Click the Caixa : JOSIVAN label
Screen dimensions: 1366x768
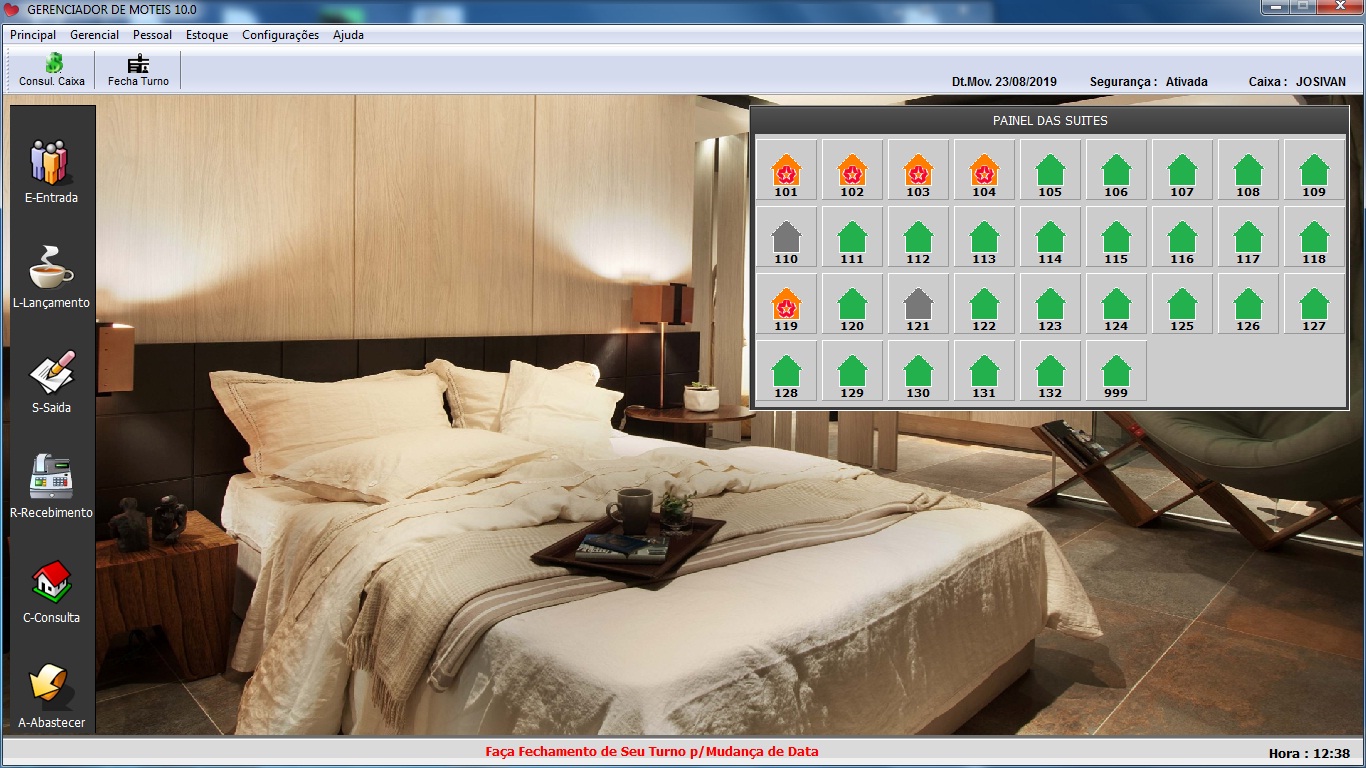point(1297,82)
